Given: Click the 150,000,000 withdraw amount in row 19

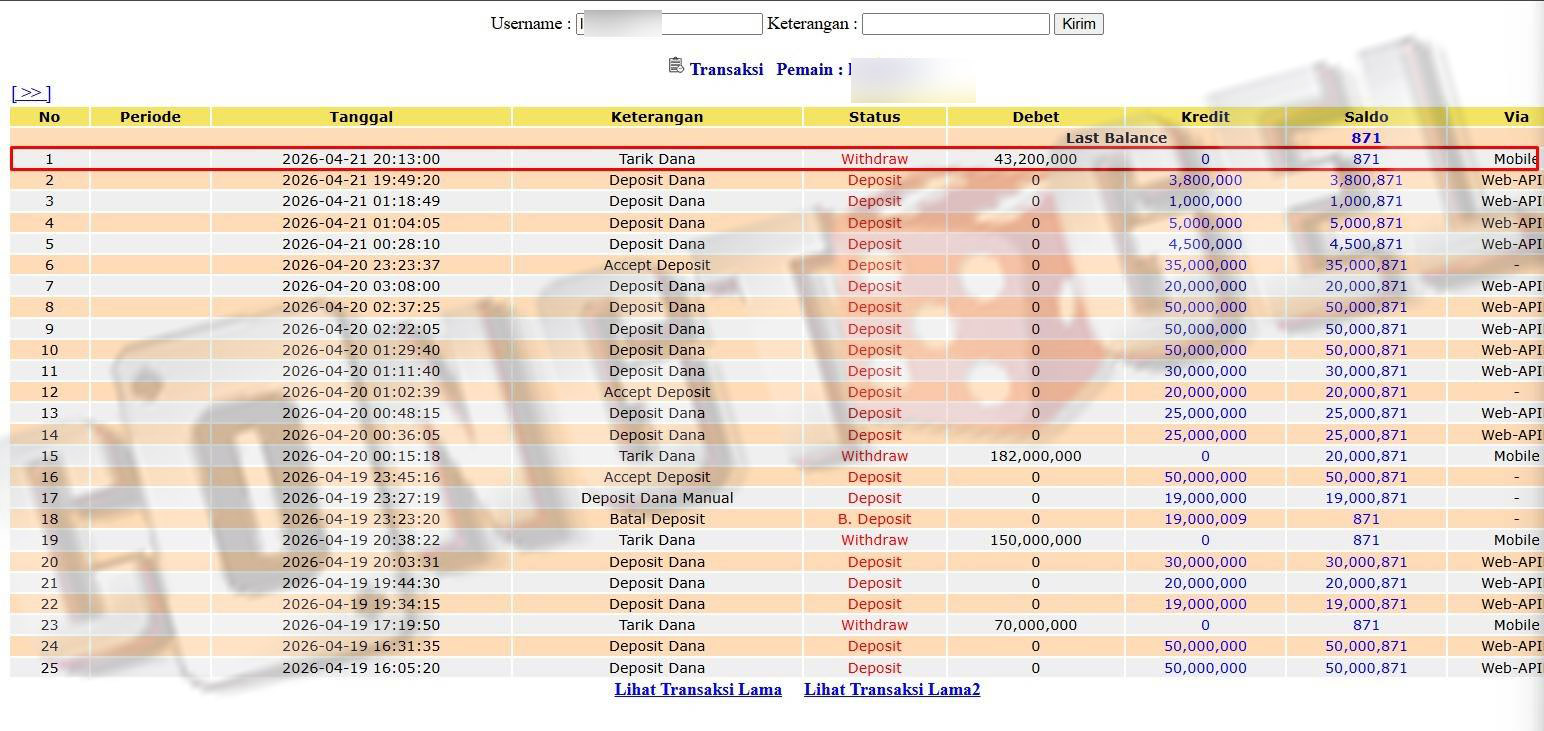Looking at the screenshot, I should coord(1035,540).
